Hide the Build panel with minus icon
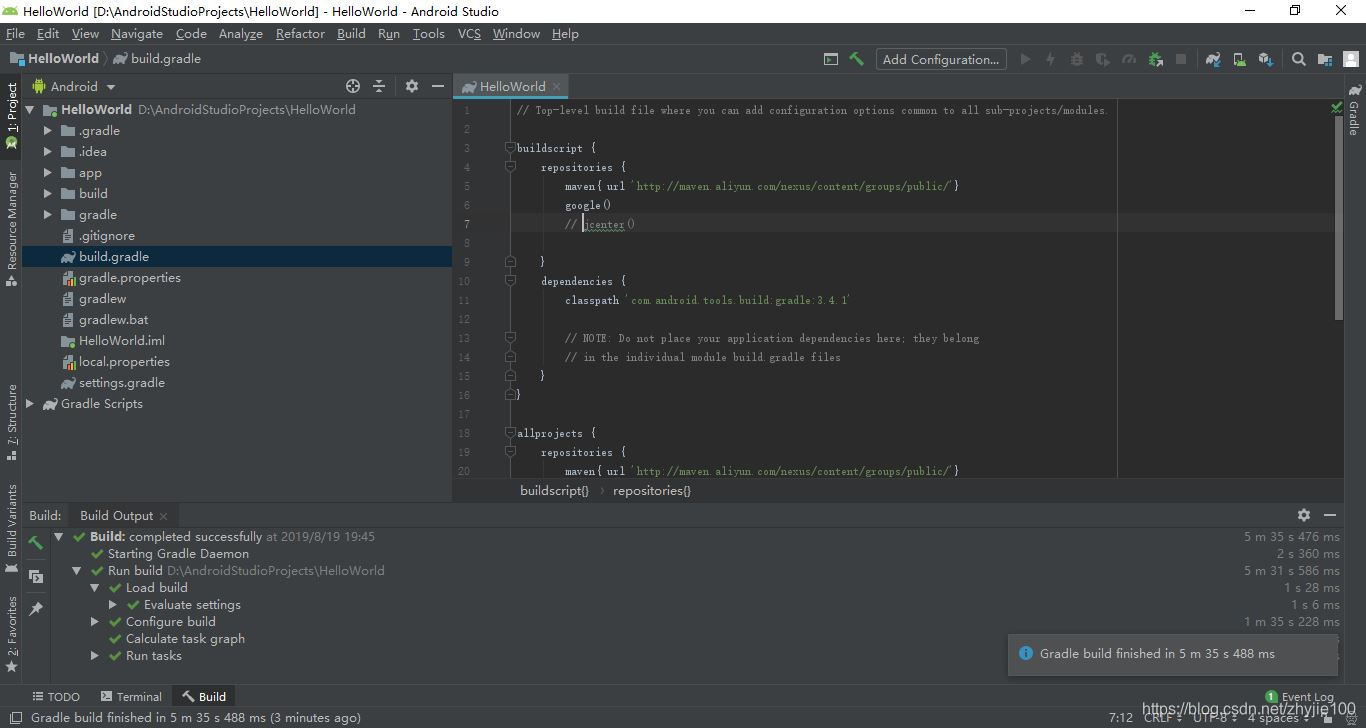Viewport: 1366px width, 728px height. tap(1330, 515)
